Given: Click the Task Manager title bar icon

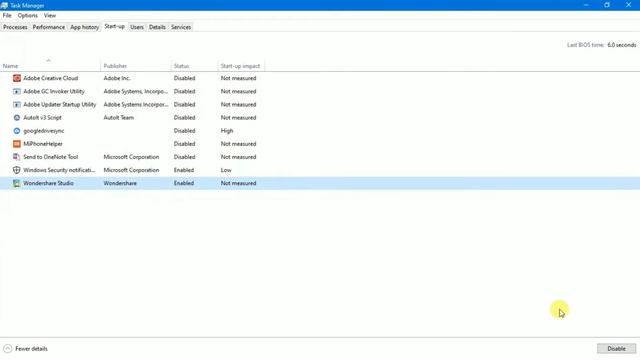Looking at the screenshot, I should 4,5.
